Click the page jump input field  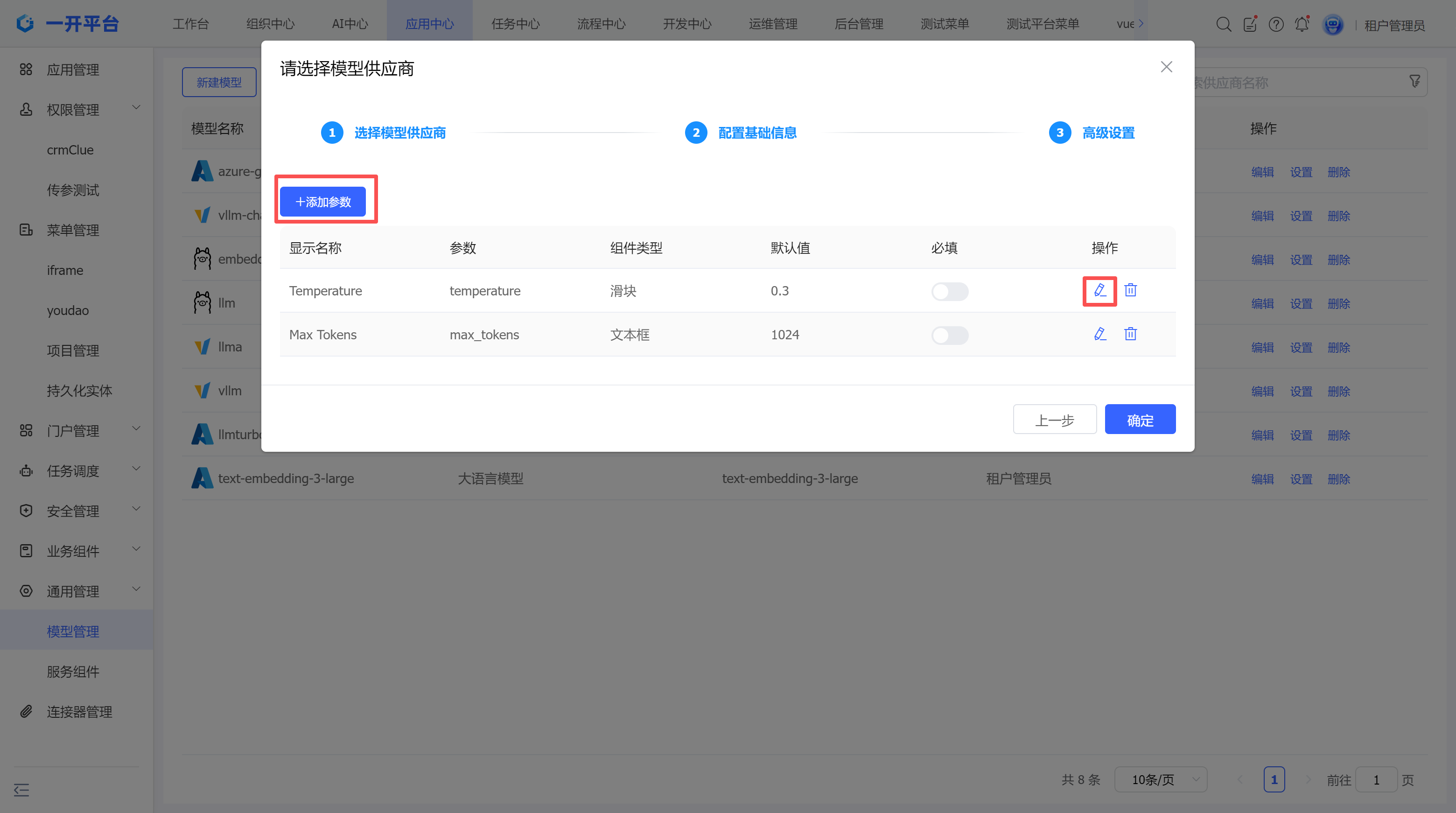pyautogui.click(x=1376, y=780)
